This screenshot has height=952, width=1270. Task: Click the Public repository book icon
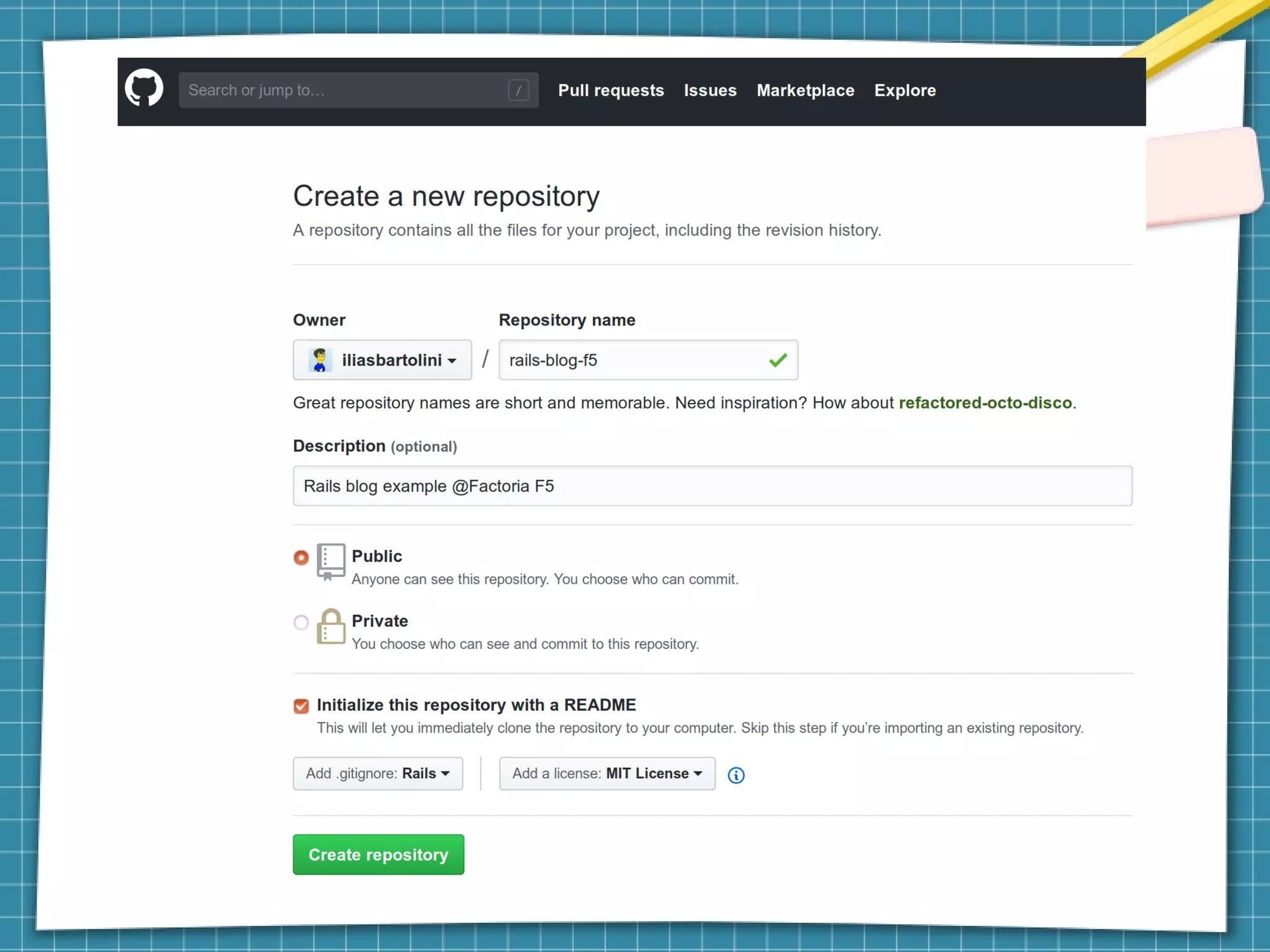coord(331,561)
